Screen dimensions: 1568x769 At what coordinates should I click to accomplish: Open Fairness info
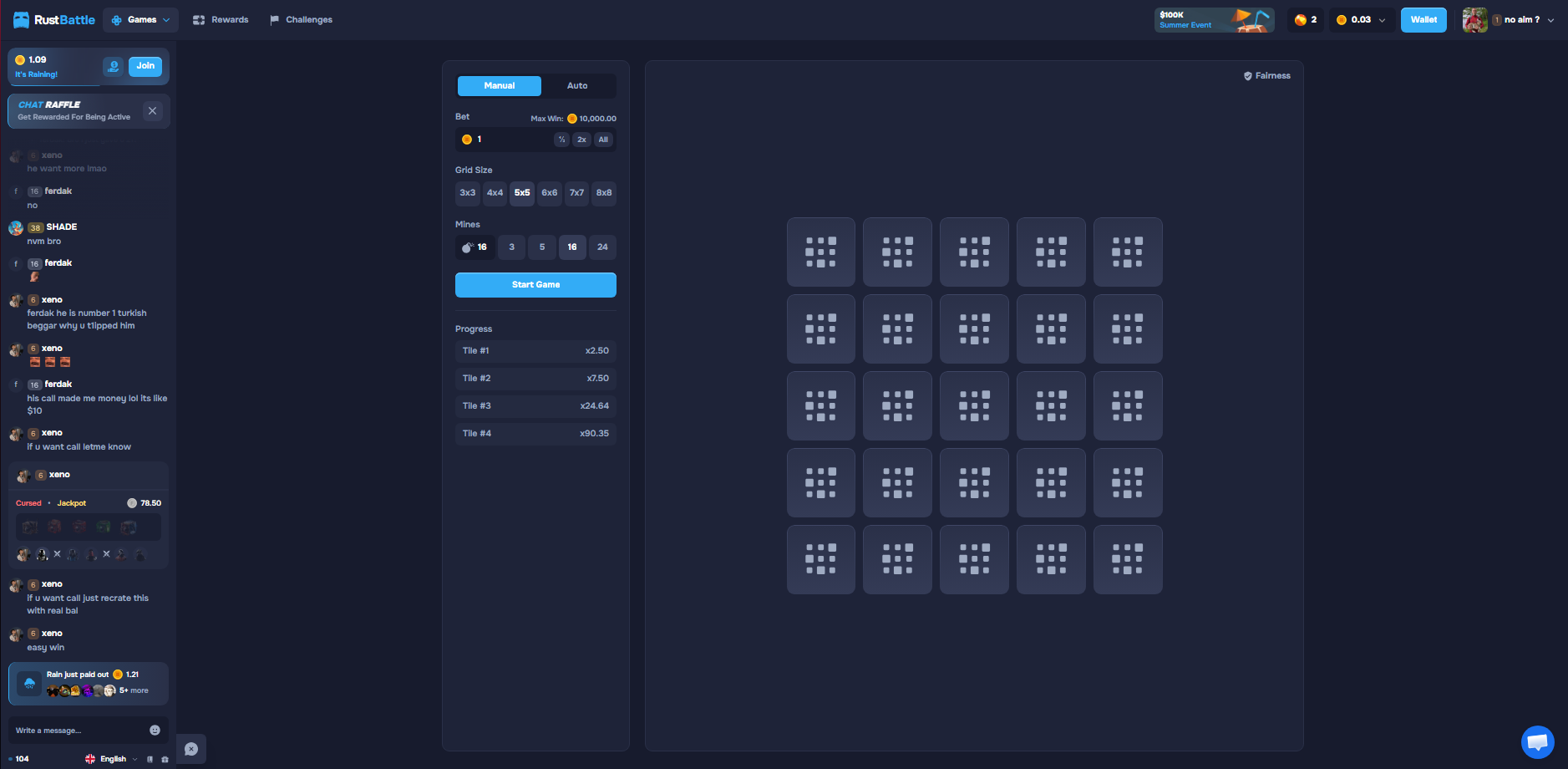(x=1267, y=76)
